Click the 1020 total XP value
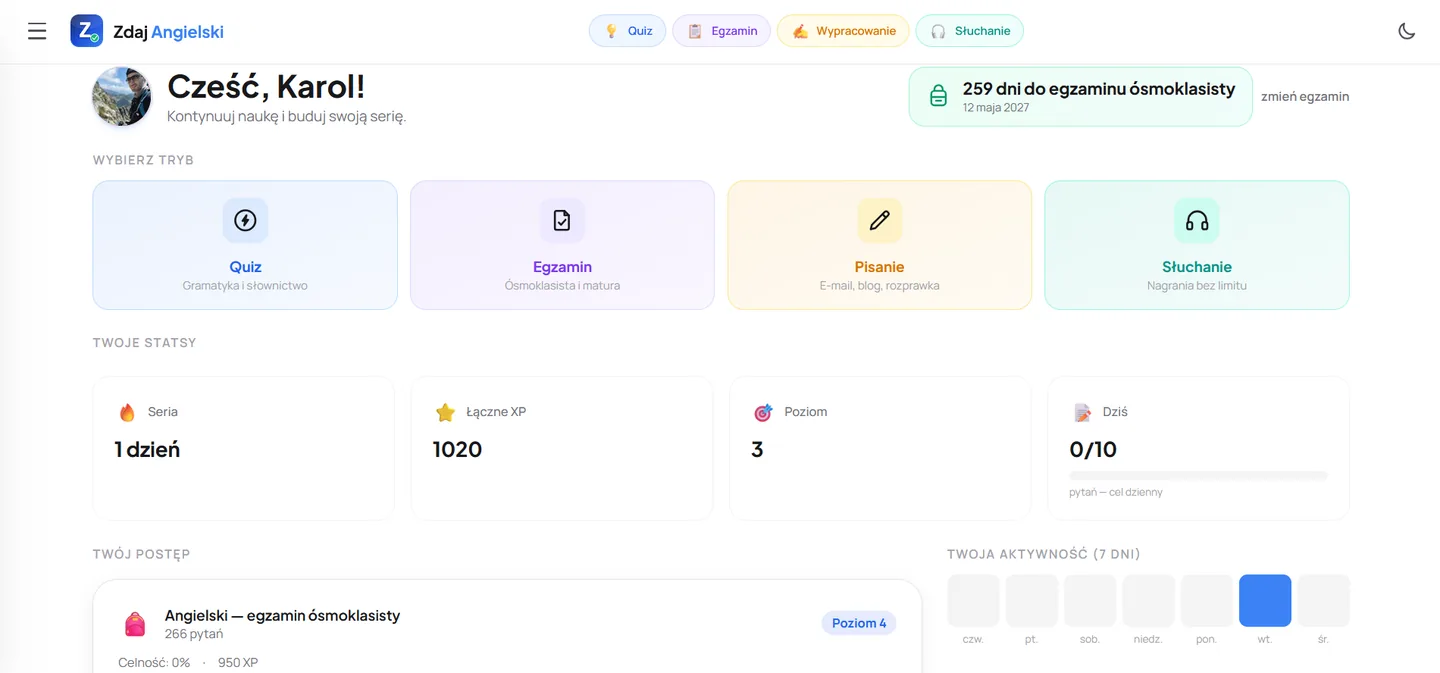 (458, 450)
